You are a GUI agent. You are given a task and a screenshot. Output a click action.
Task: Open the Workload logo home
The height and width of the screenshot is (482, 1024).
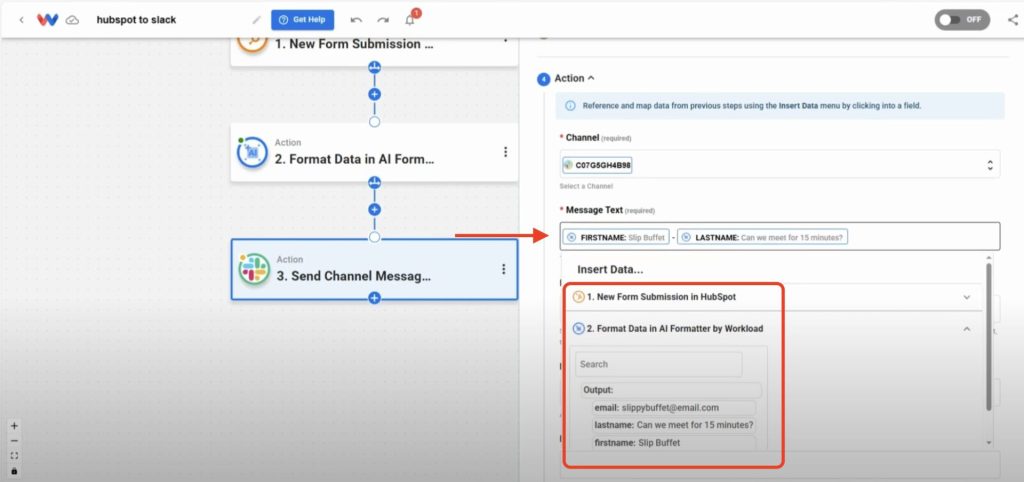click(x=47, y=20)
